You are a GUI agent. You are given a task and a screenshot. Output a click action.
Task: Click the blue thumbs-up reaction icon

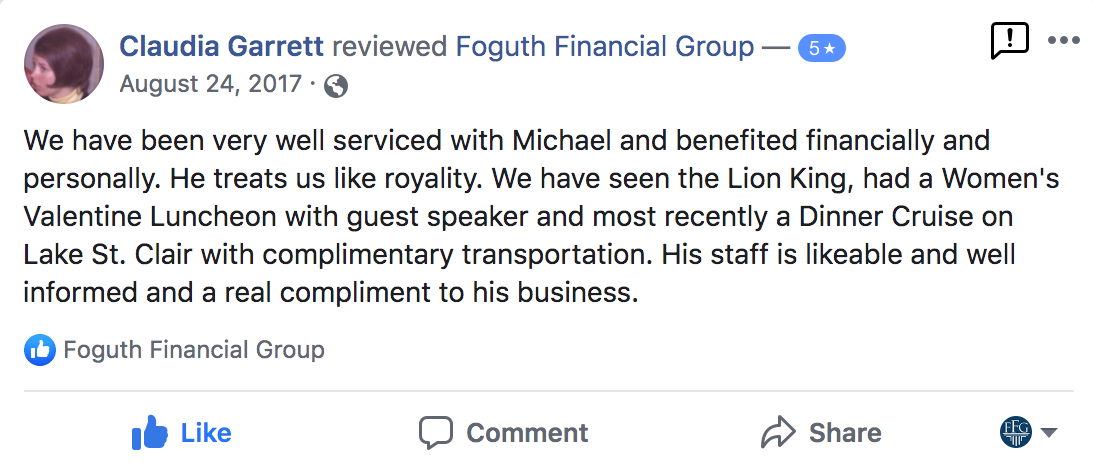pos(40,350)
